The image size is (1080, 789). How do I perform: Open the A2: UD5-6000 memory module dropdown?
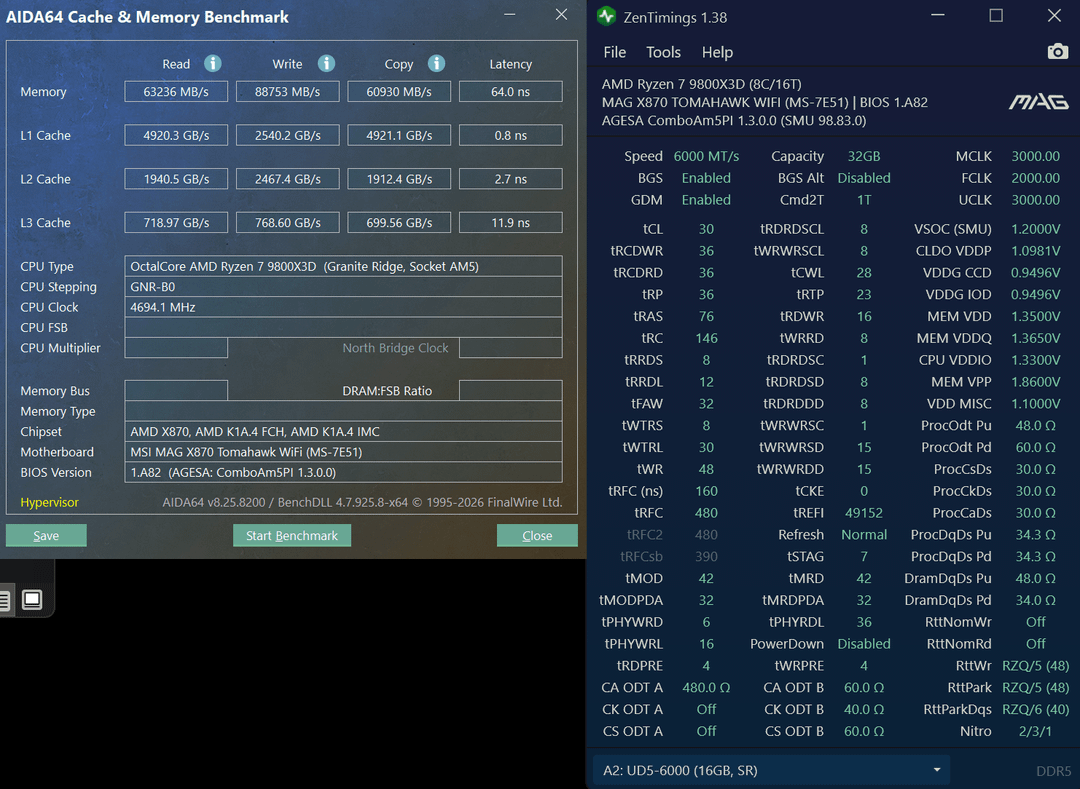(x=769, y=770)
